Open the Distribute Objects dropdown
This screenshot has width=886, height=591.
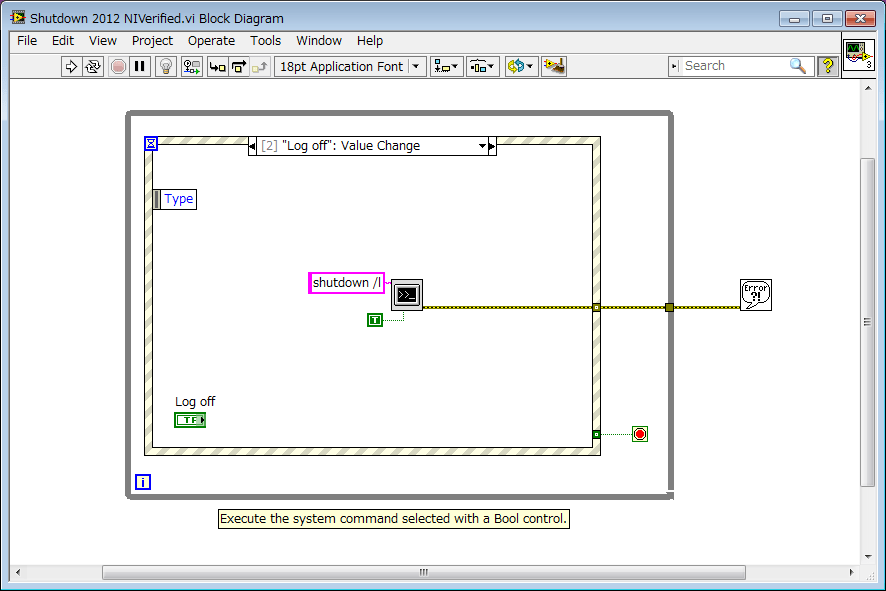point(483,67)
